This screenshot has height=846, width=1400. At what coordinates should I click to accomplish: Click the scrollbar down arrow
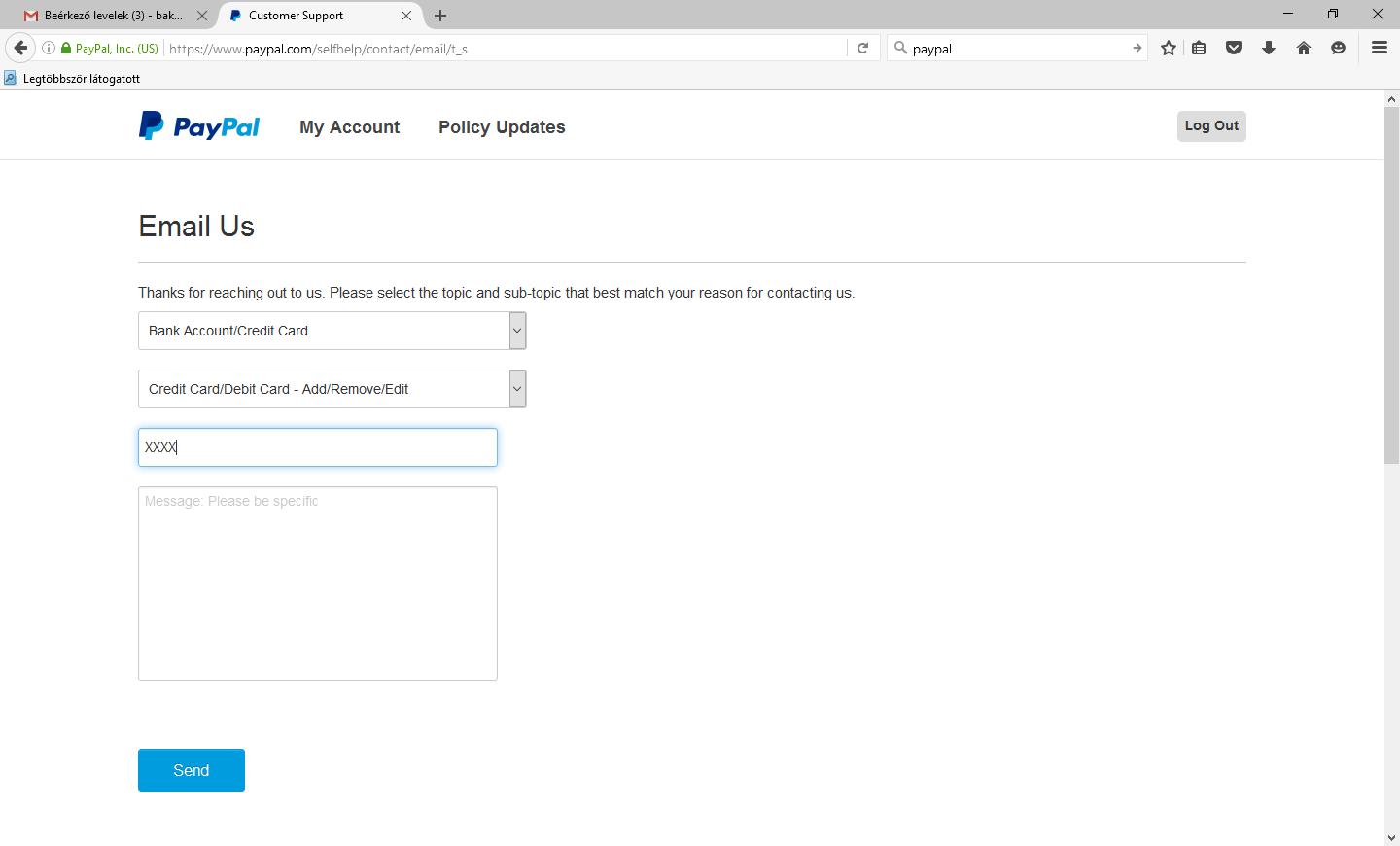pos(1391,837)
